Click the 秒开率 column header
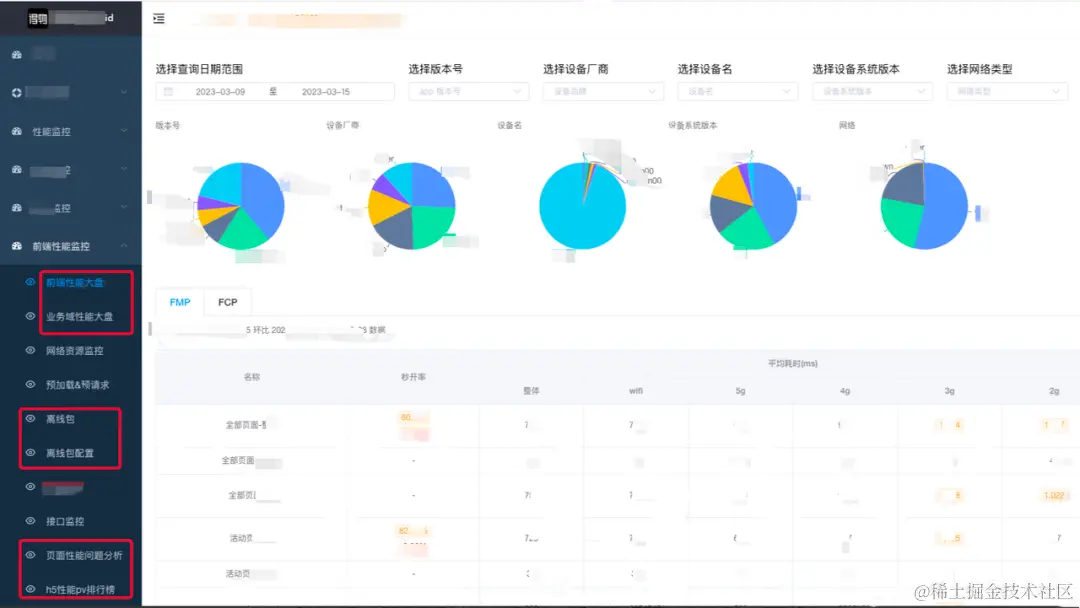The height and width of the screenshot is (608, 1080). click(x=413, y=377)
